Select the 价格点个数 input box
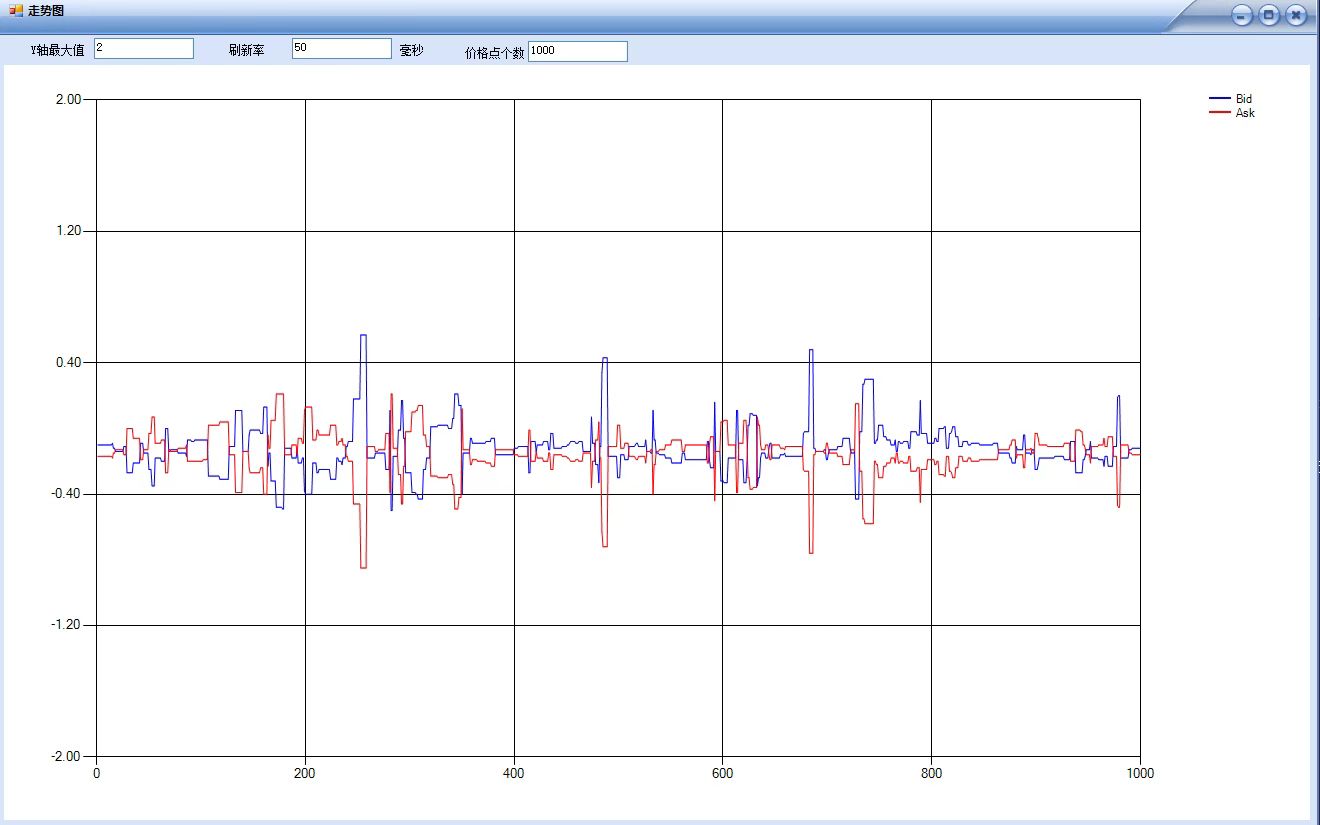Screen dimensions: 1320x825 pos(577,51)
